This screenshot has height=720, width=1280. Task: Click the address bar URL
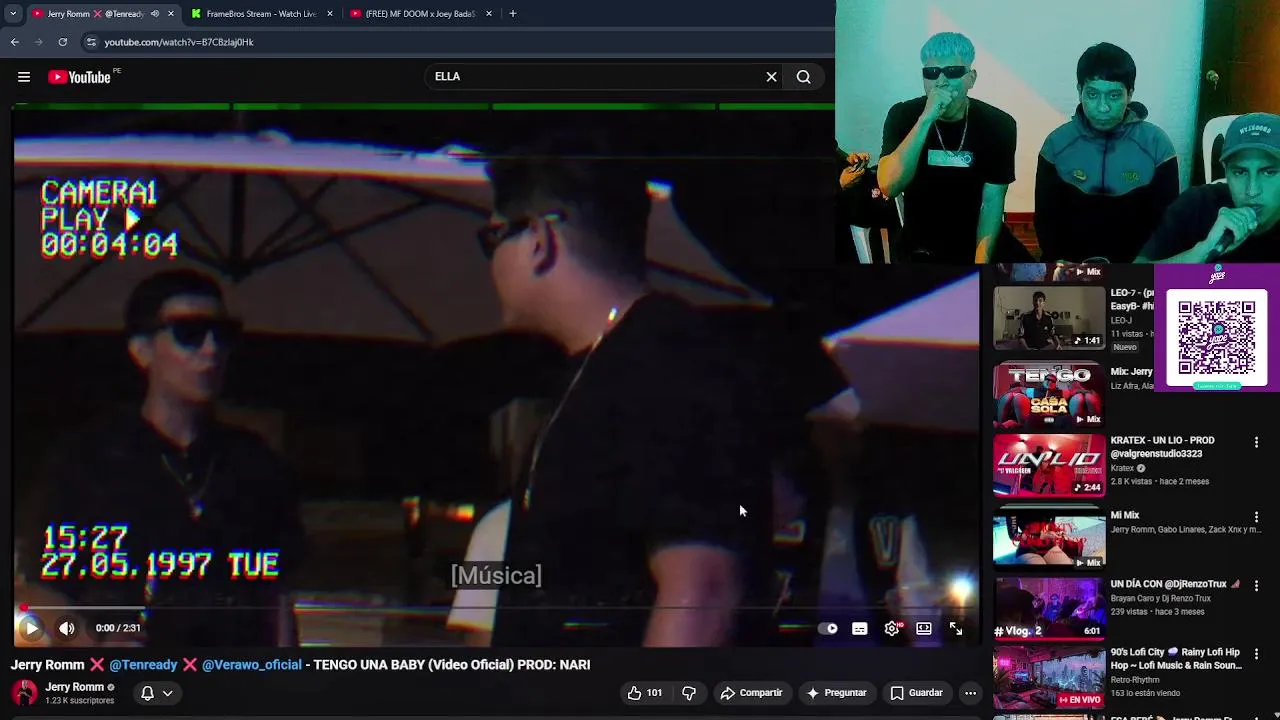[179, 42]
